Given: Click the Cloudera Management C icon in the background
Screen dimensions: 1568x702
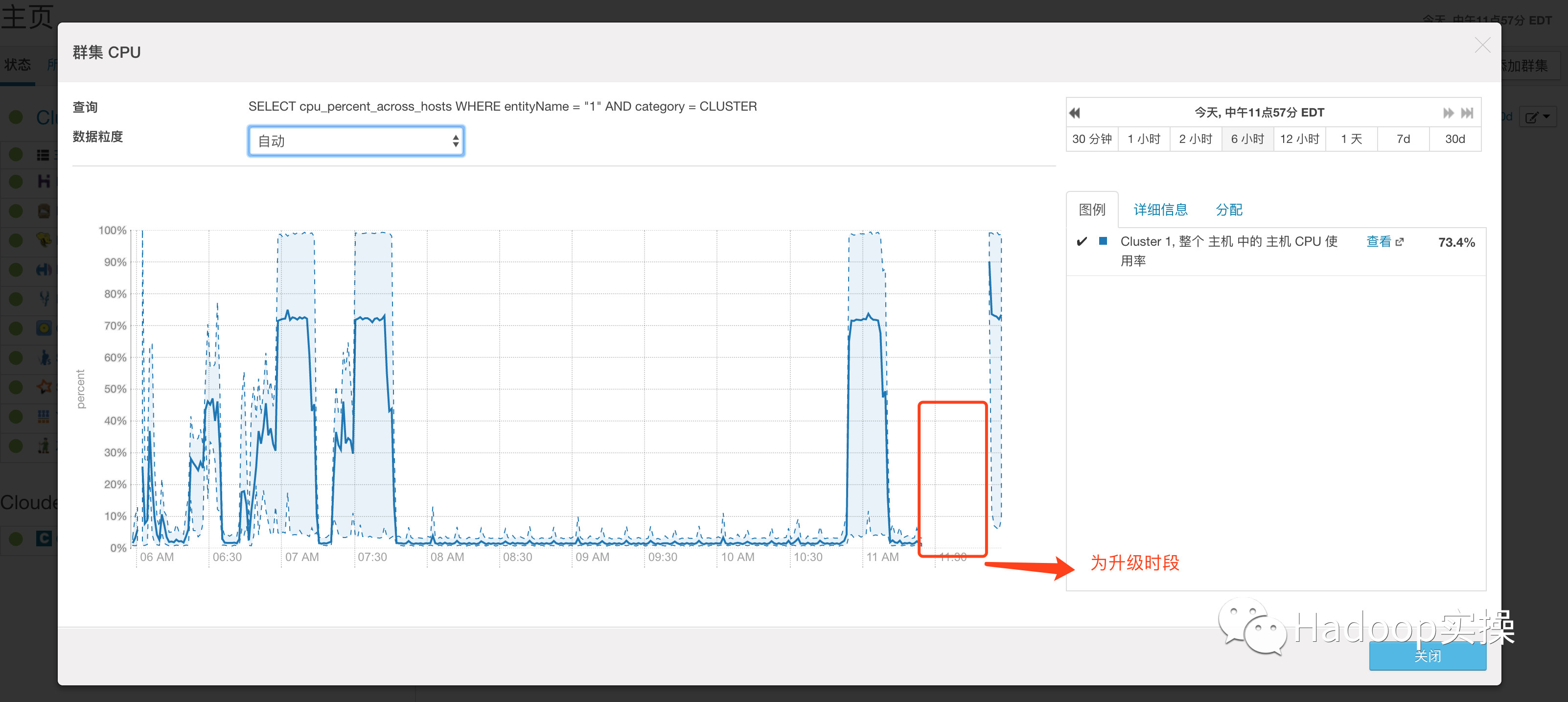Looking at the screenshot, I should point(44,538).
